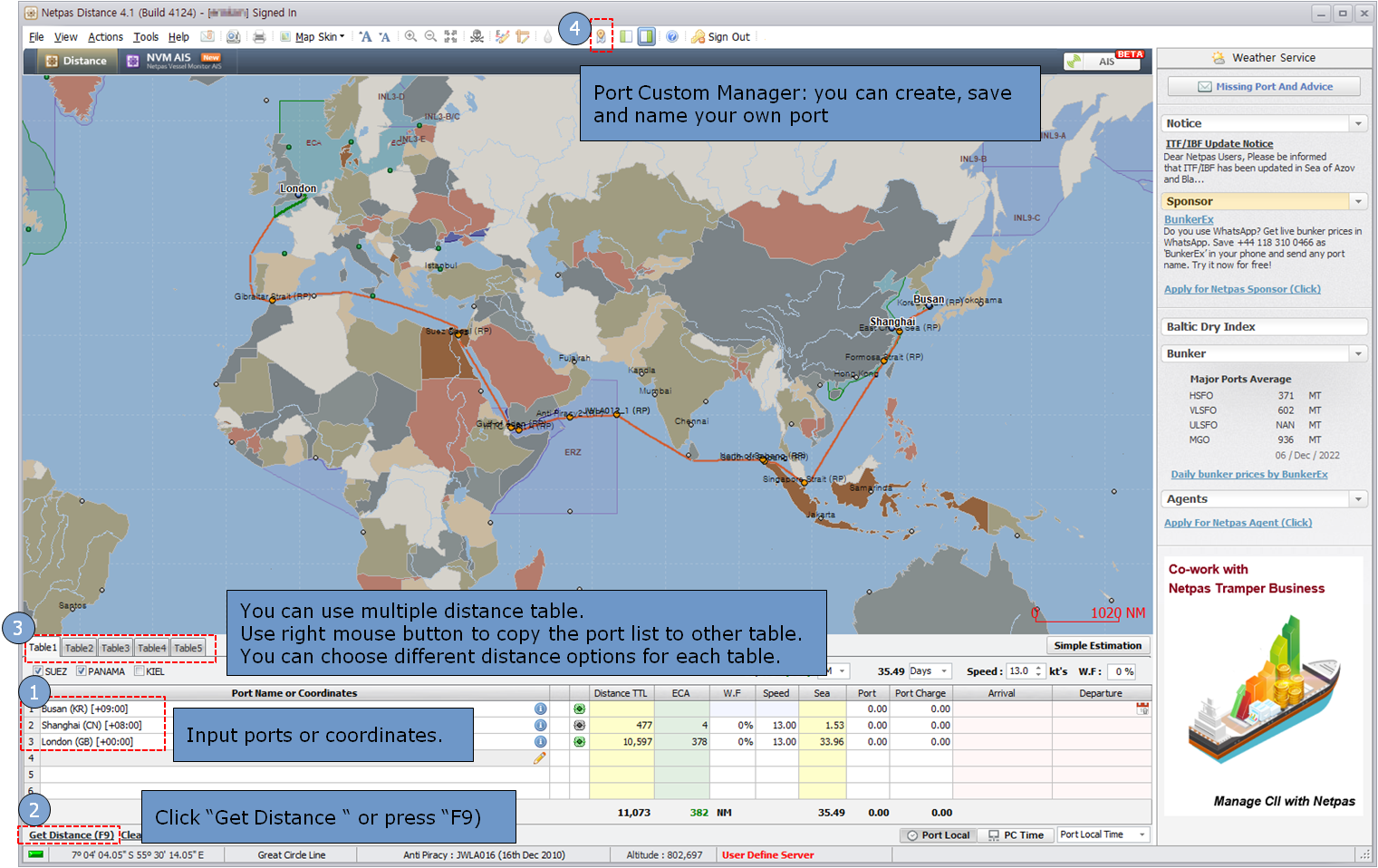
Task: Select the right panel layout icon
Action: (646, 37)
